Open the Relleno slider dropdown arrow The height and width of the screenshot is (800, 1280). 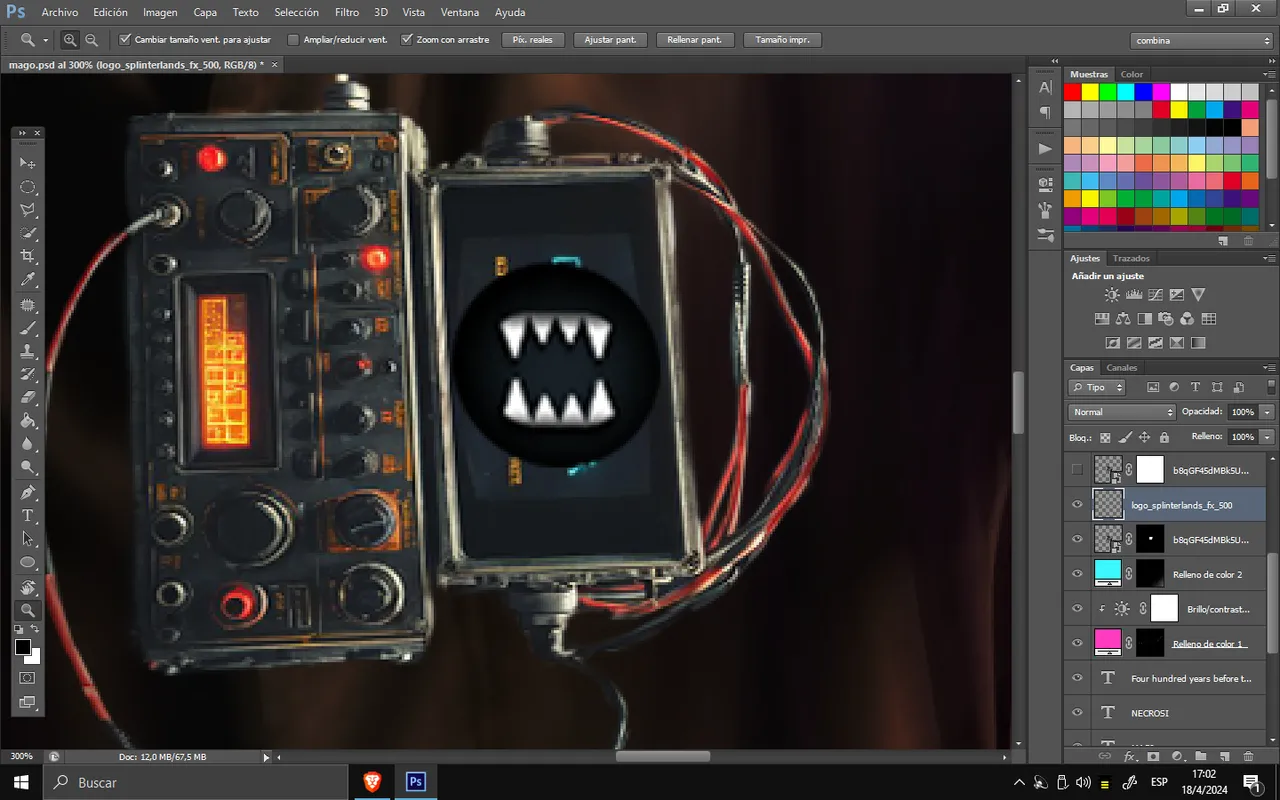pyautogui.click(x=1268, y=437)
